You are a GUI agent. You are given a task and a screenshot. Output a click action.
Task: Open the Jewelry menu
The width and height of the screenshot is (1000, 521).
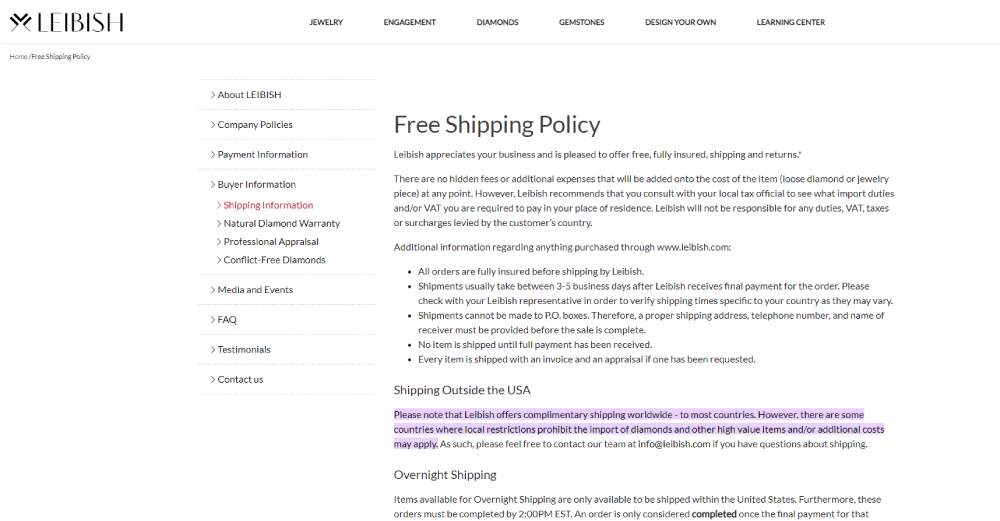(x=326, y=22)
